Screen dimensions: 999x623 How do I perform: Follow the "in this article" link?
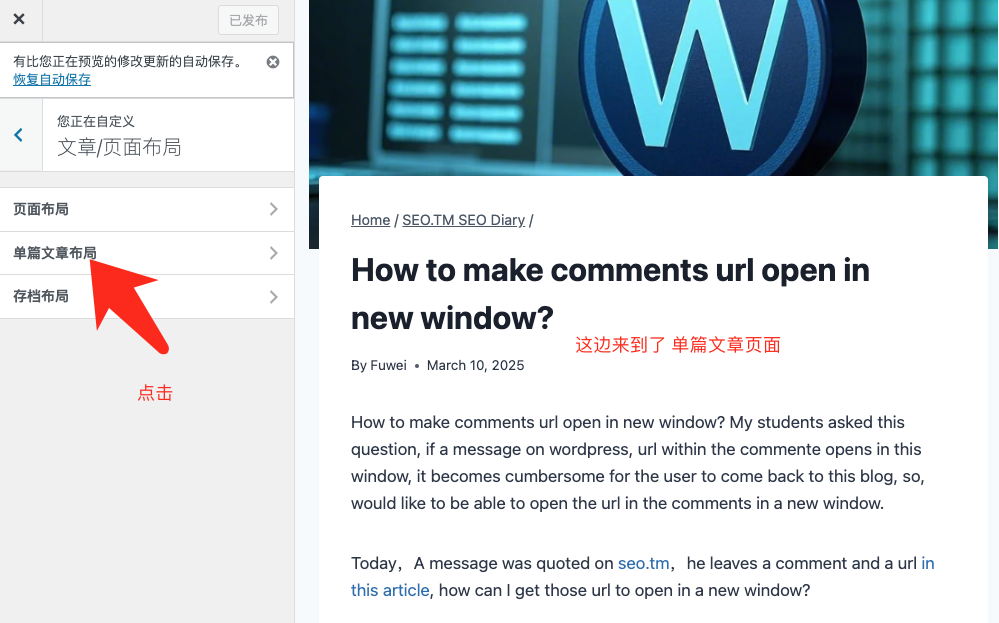[390, 590]
